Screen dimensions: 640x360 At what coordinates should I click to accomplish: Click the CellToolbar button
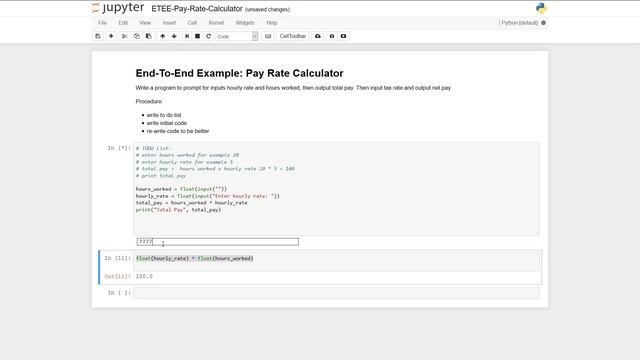293,36
